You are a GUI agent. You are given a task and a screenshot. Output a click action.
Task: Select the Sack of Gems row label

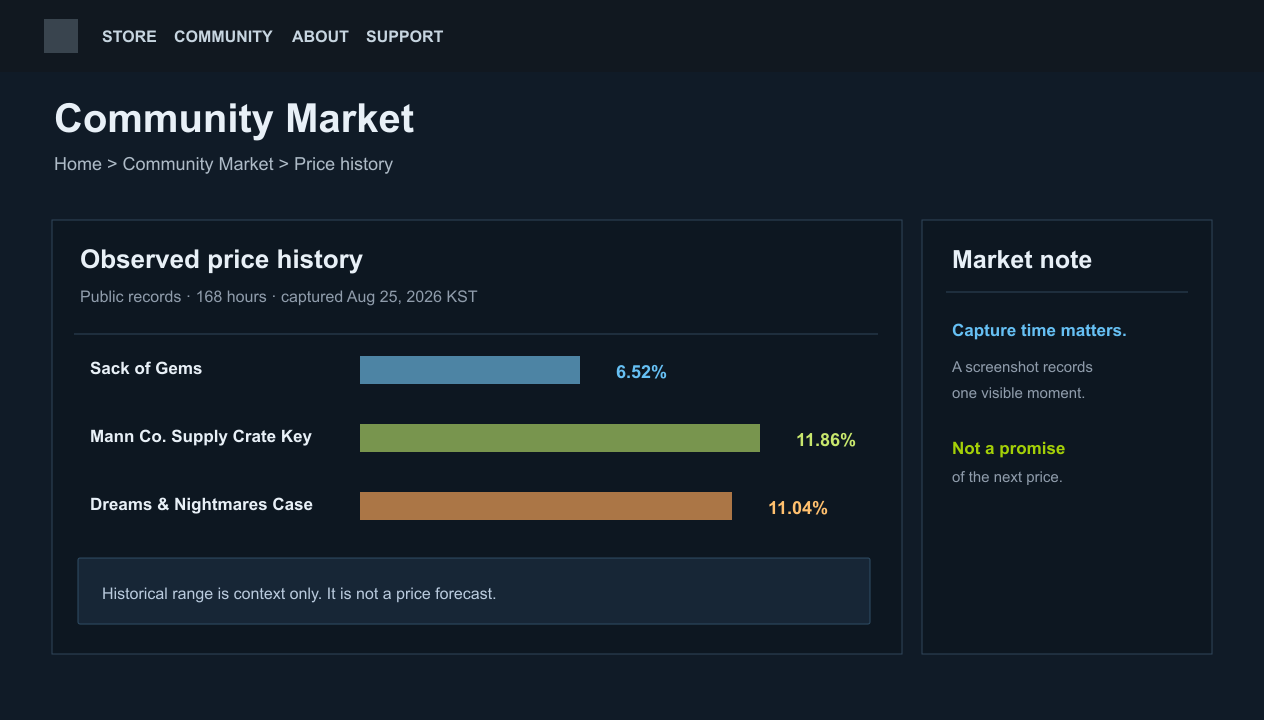[x=146, y=368]
